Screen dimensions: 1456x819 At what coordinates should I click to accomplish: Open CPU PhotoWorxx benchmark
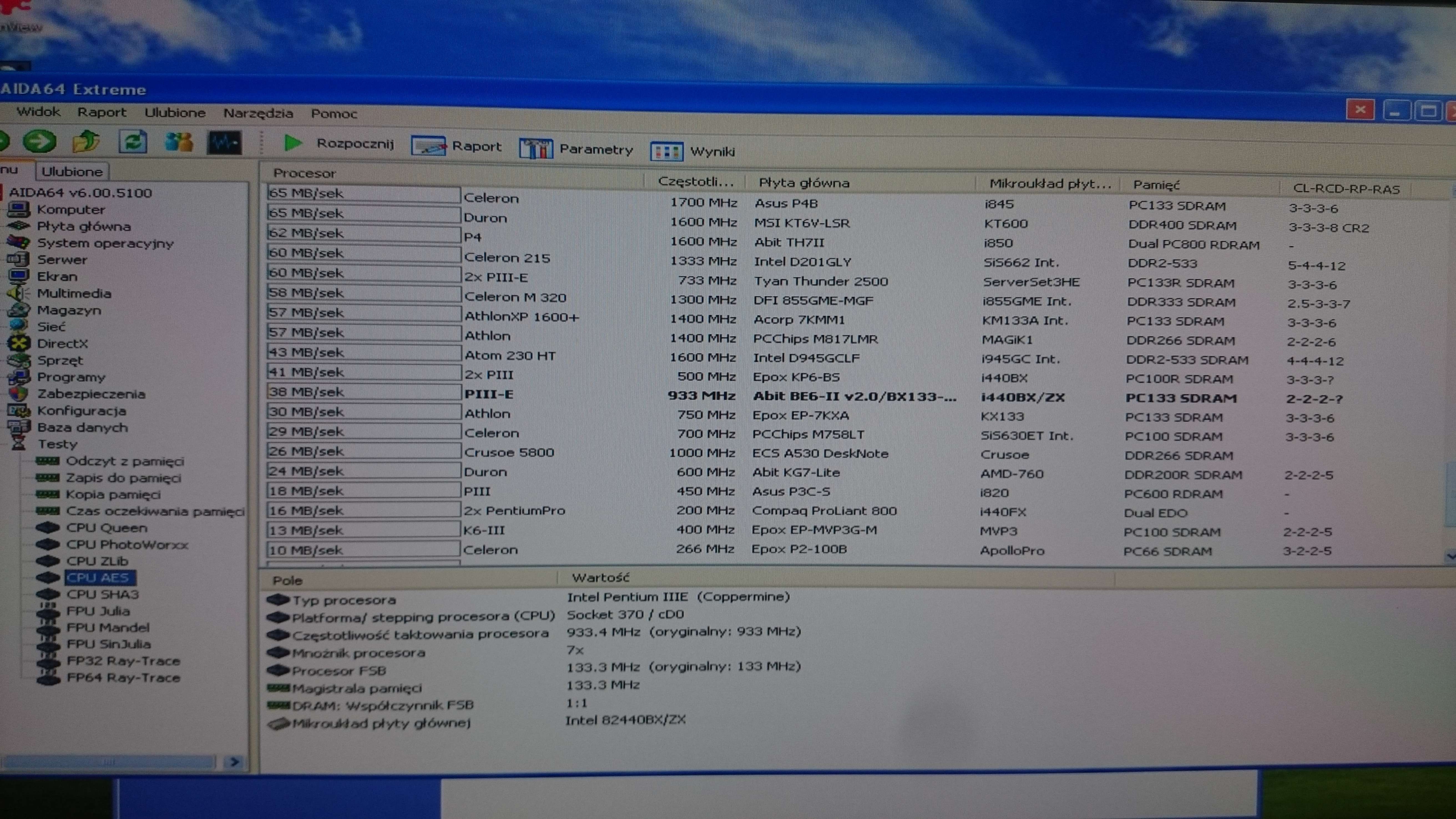pos(127,544)
